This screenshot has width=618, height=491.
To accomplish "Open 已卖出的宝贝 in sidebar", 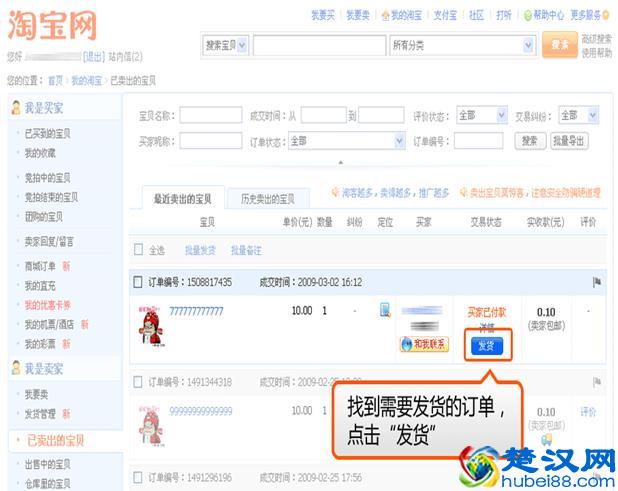I will (55, 440).
